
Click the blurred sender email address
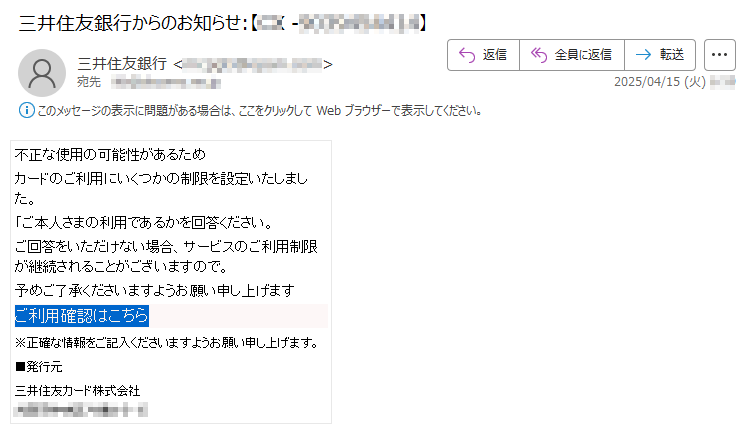click(x=253, y=64)
